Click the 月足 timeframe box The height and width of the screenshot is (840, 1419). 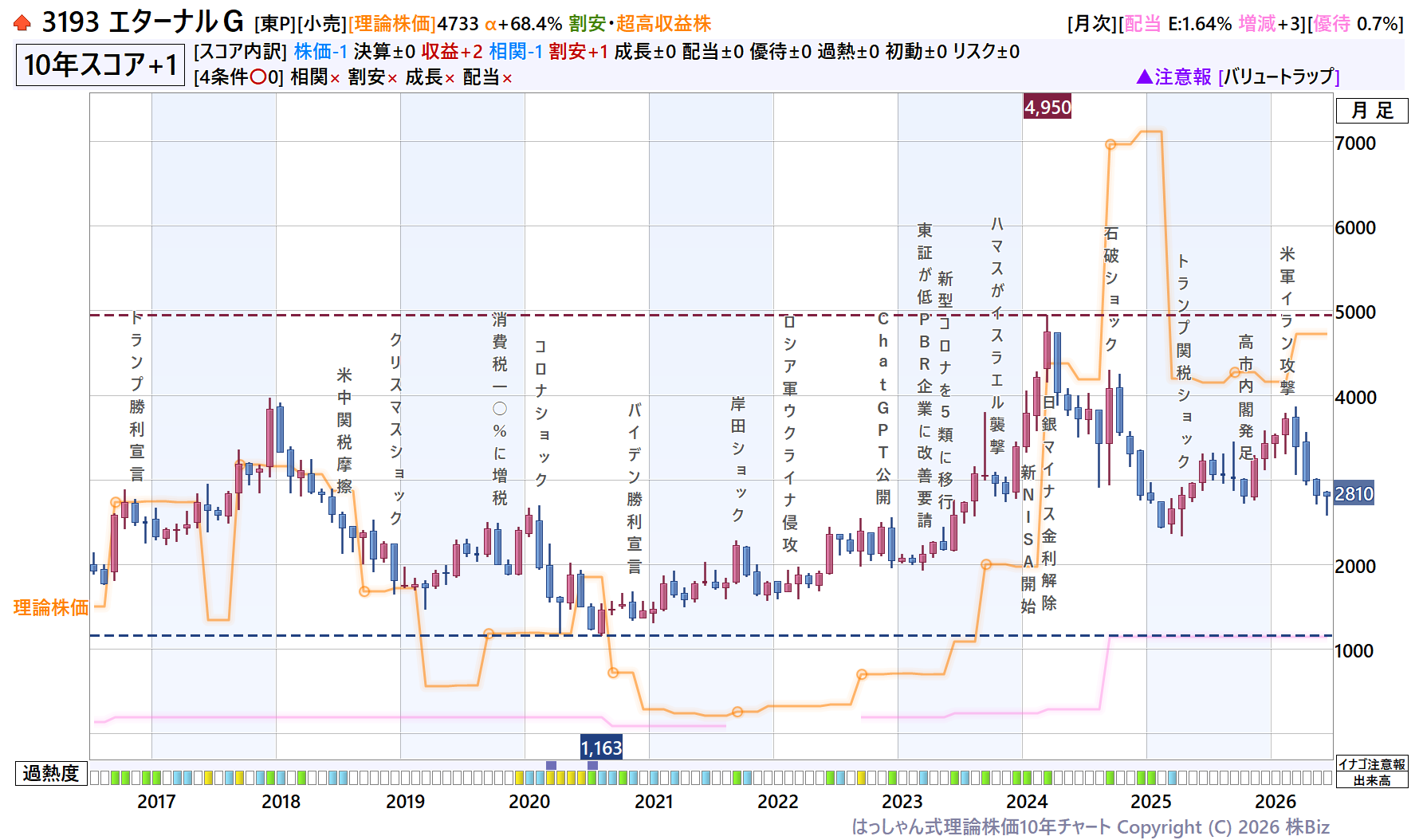point(1372,110)
